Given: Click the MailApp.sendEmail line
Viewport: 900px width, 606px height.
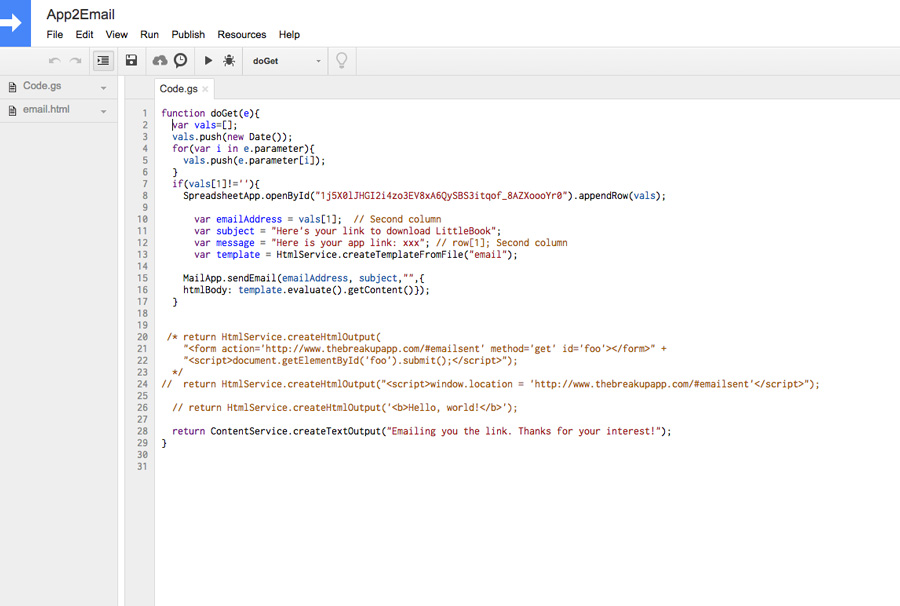Looking at the screenshot, I should pos(304,278).
